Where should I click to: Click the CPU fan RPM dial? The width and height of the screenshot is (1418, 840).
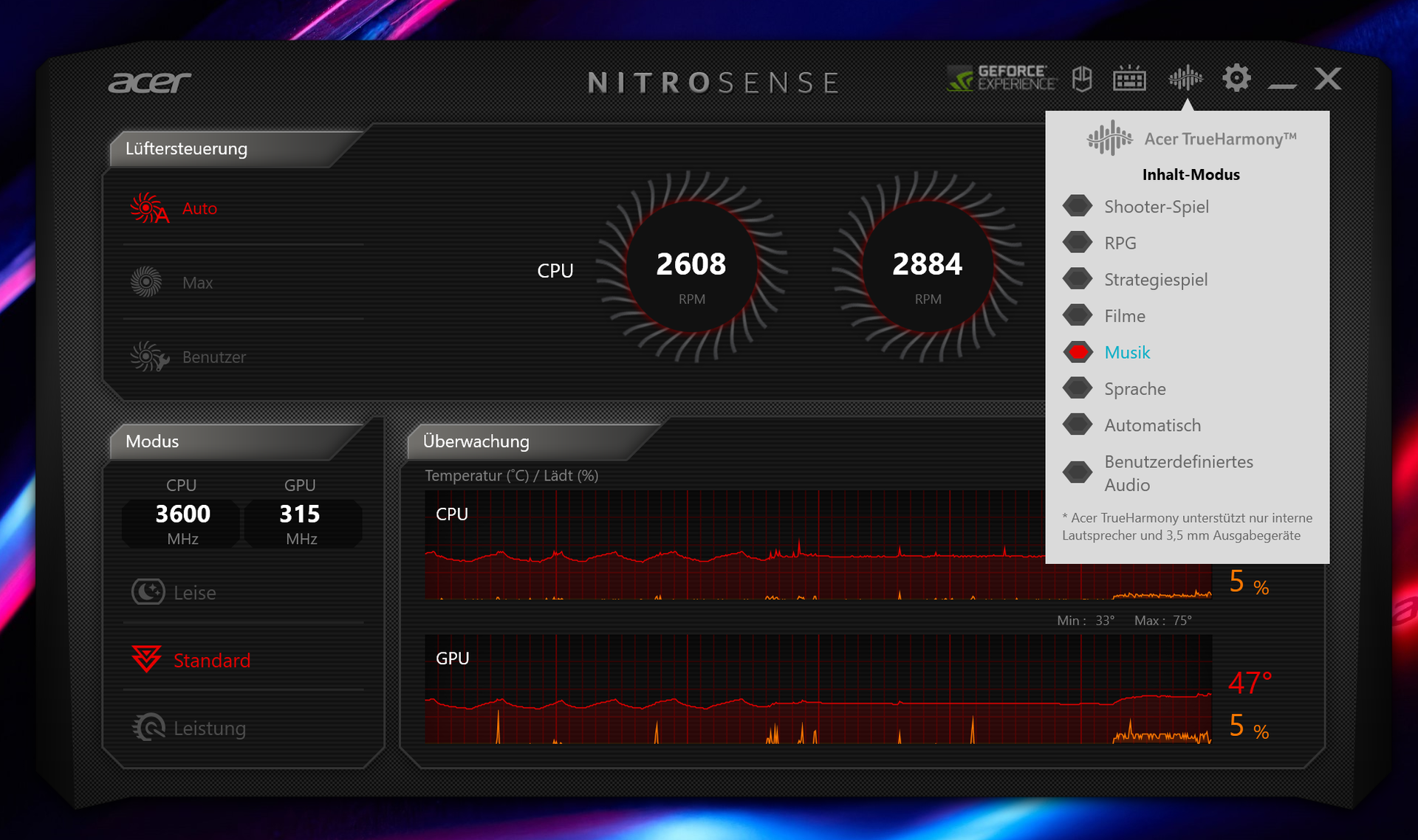(691, 267)
